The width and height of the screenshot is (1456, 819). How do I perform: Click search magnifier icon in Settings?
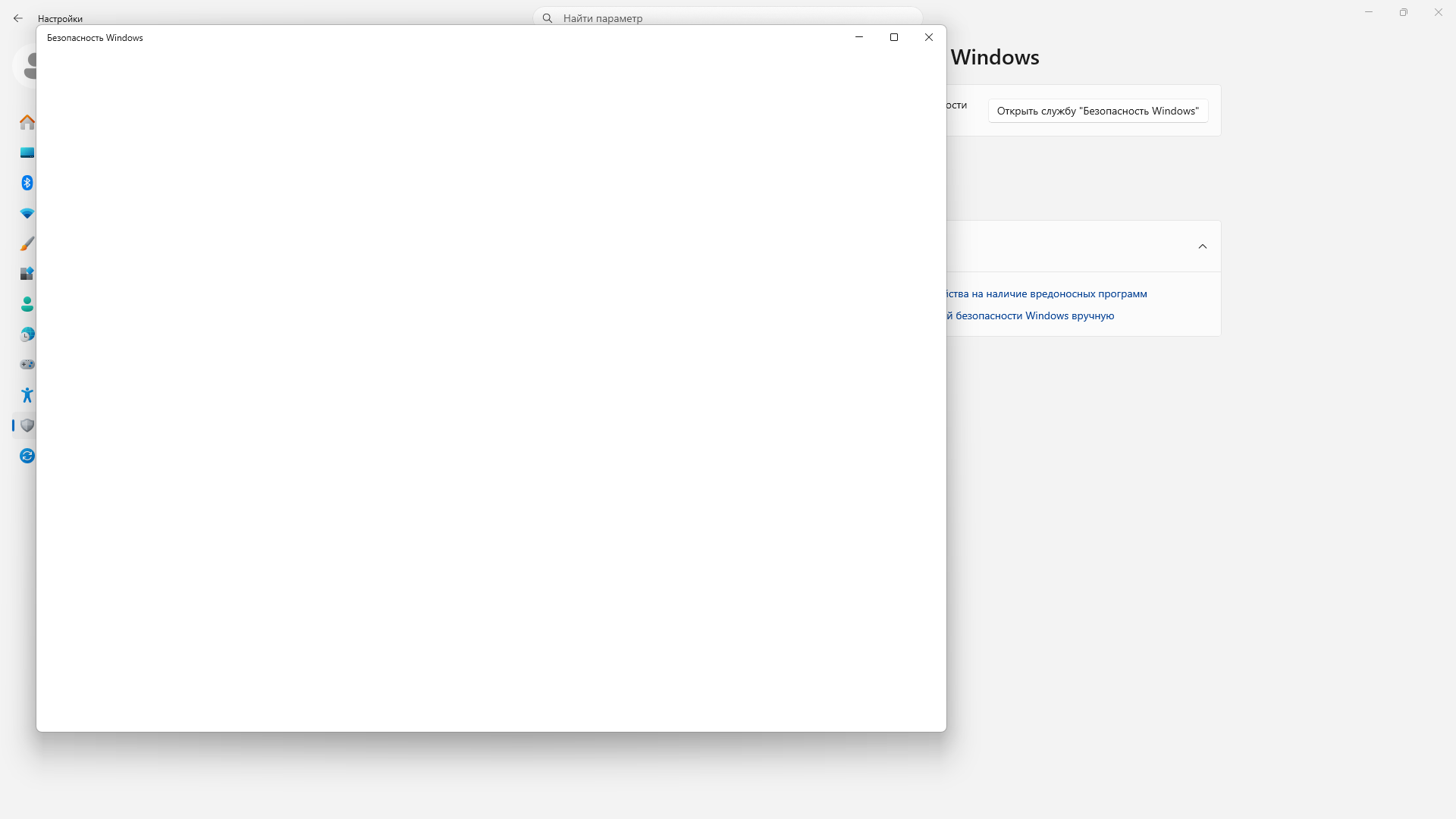[548, 18]
